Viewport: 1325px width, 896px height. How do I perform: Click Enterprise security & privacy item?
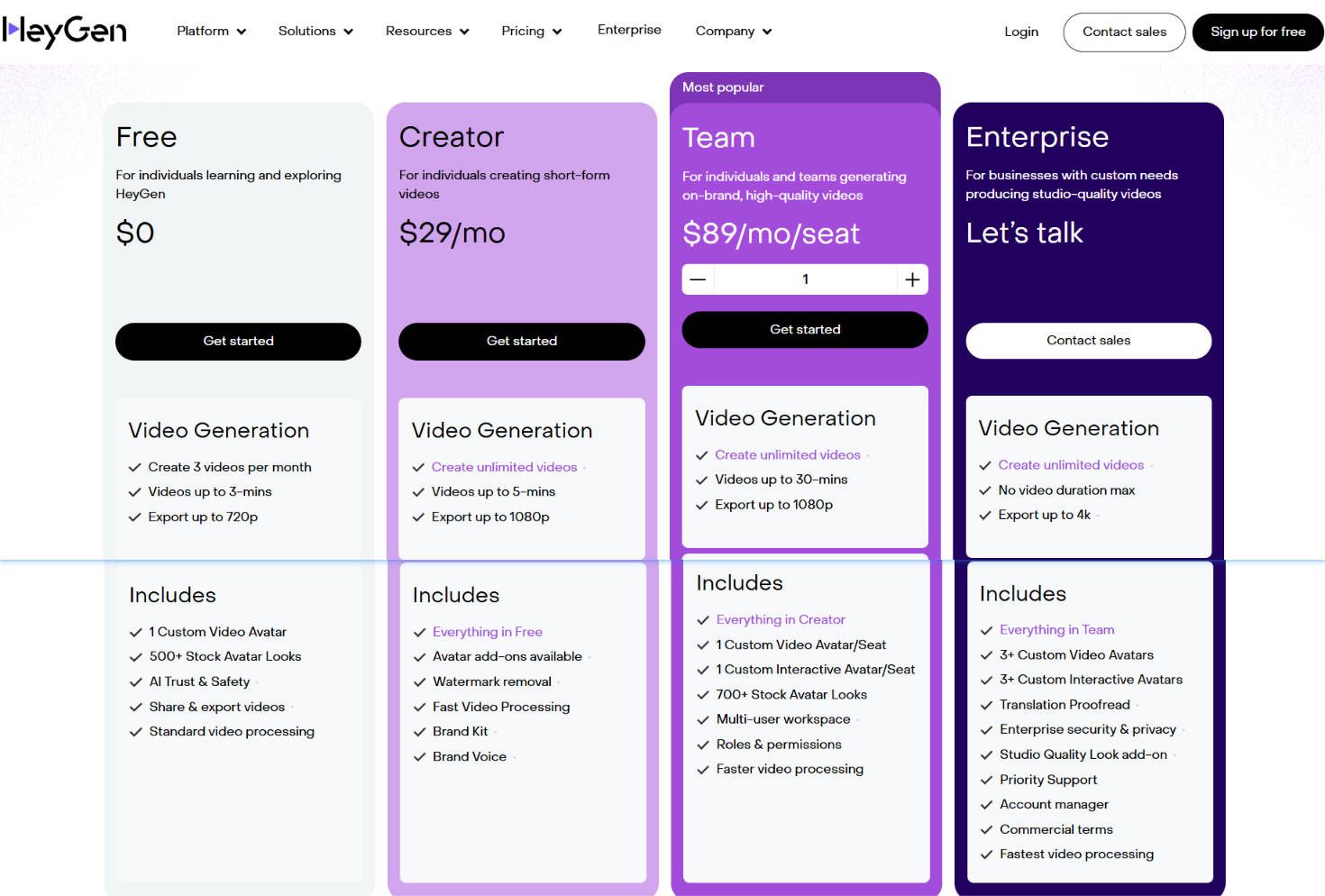[1088, 729]
